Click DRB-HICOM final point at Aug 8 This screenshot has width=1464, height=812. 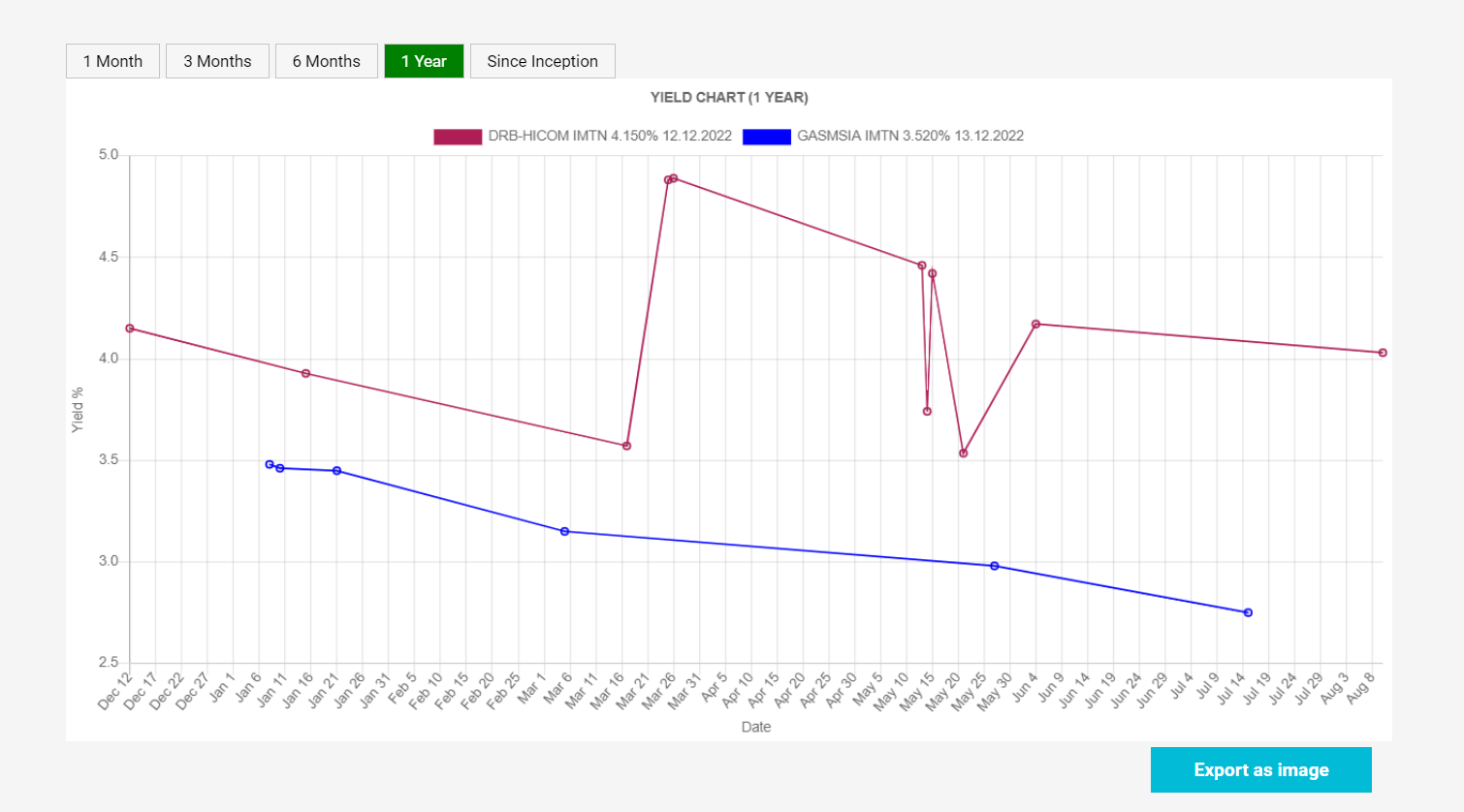click(x=1383, y=353)
